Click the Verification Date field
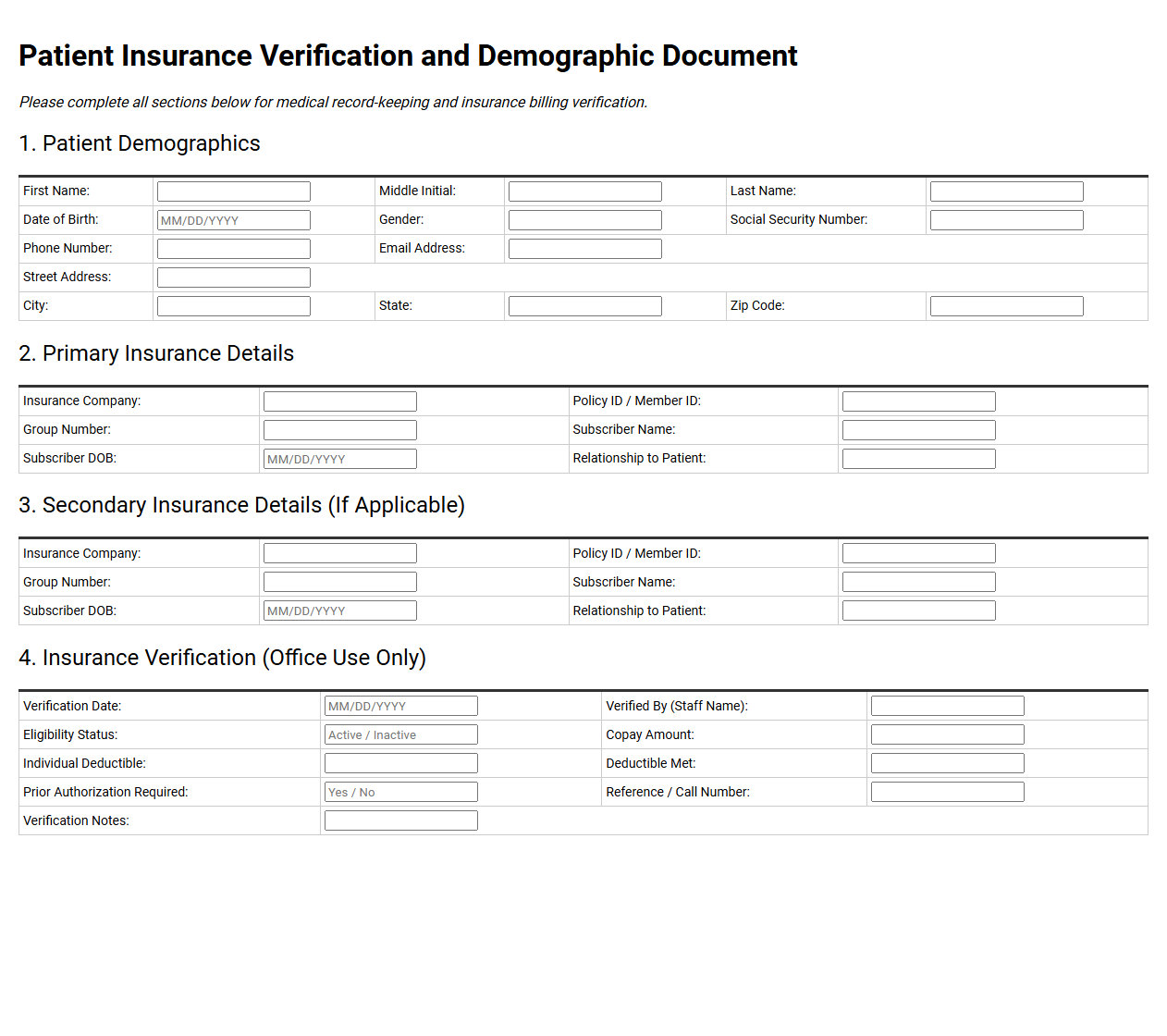 coord(401,706)
